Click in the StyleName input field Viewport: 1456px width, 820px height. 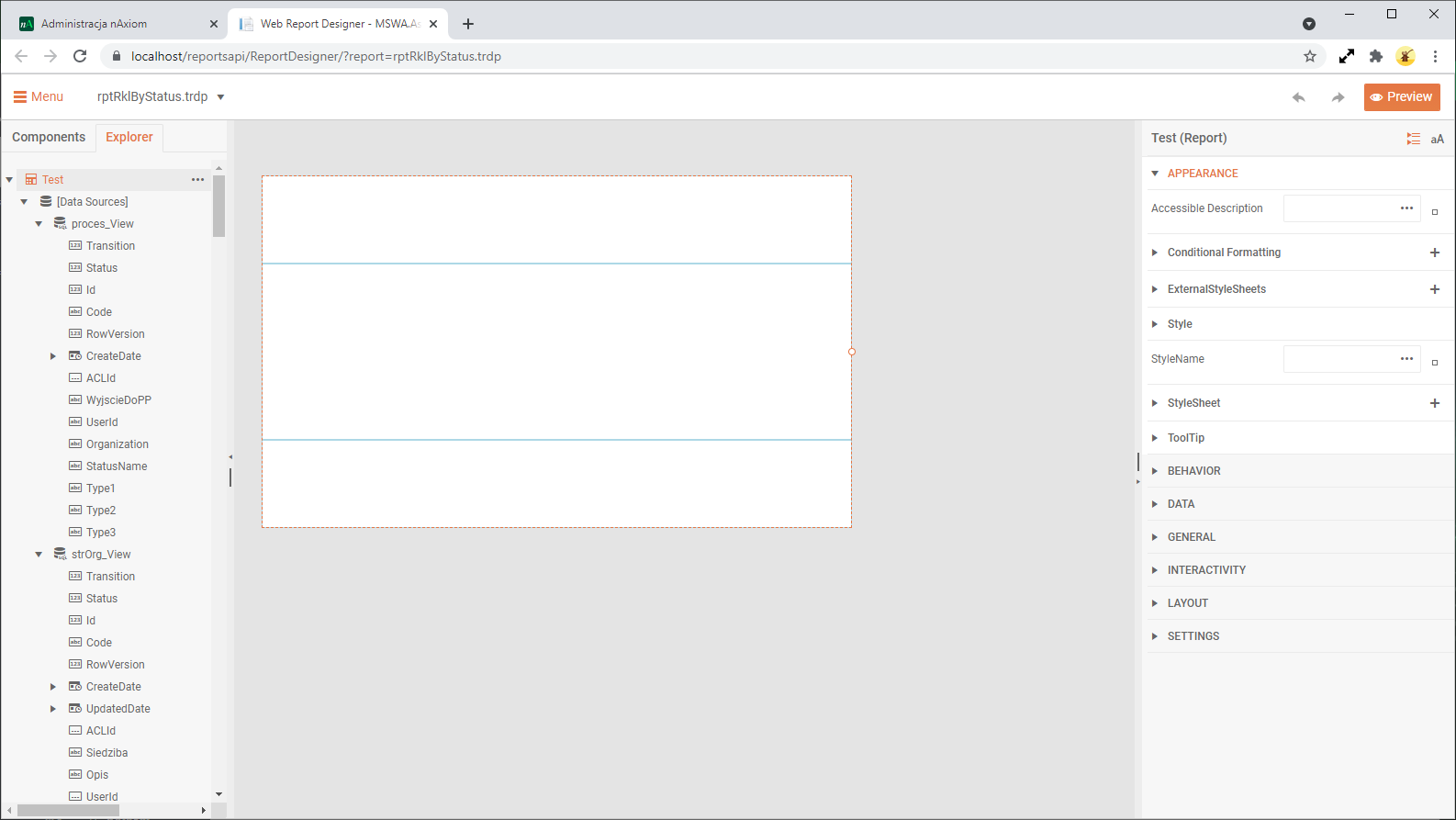tap(1337, 359)
